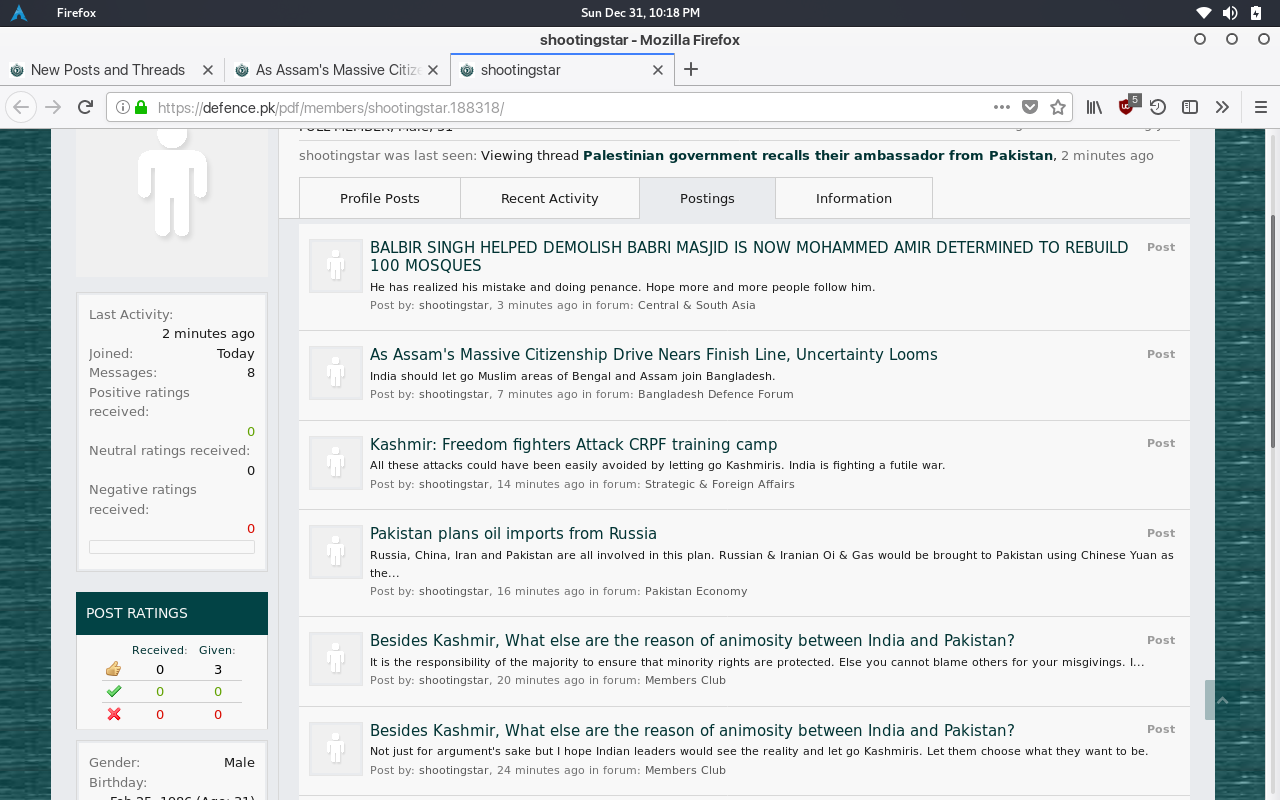Open Balbir Singh Babri Masjid thread link
This screenshot has height=800, width=1280.
click(749, 256)
